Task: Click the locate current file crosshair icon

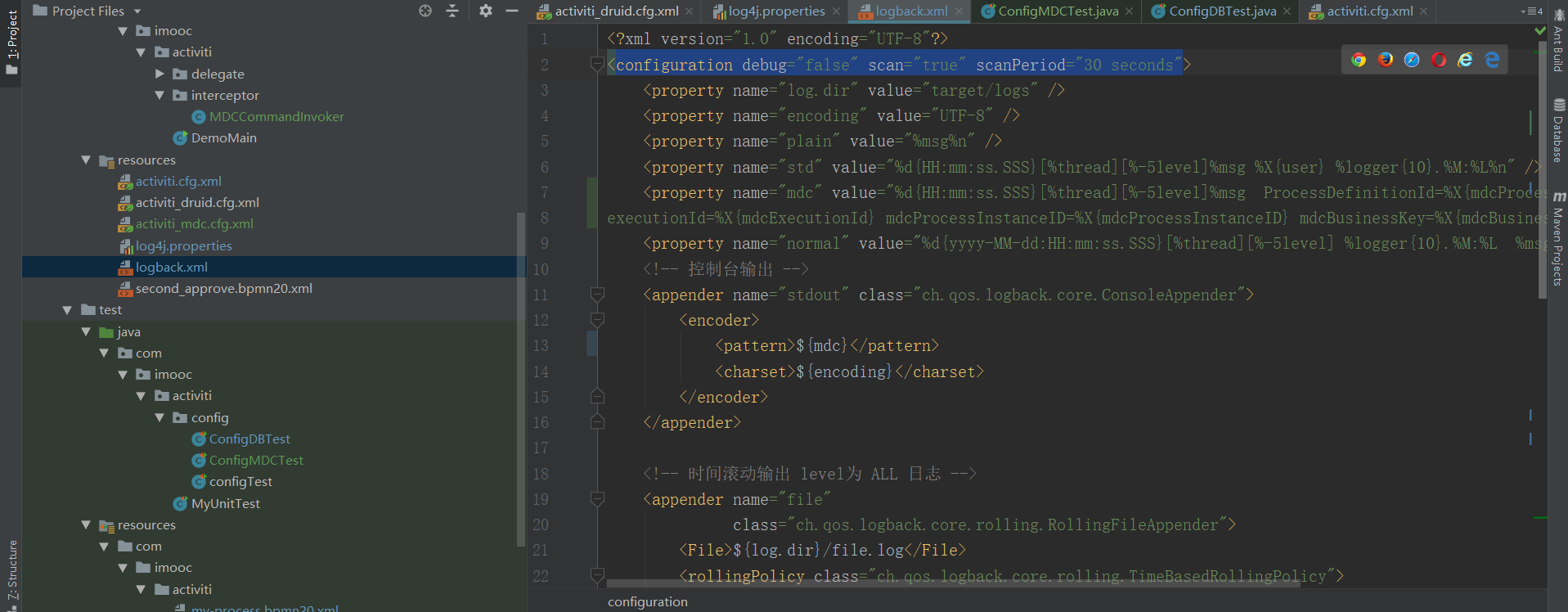Action: [425, 11]
